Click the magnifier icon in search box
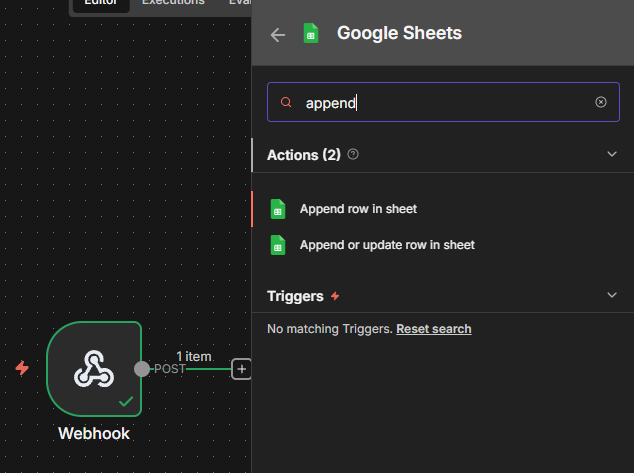This screenshot has height=473, width=634. [x=286, y=102]
